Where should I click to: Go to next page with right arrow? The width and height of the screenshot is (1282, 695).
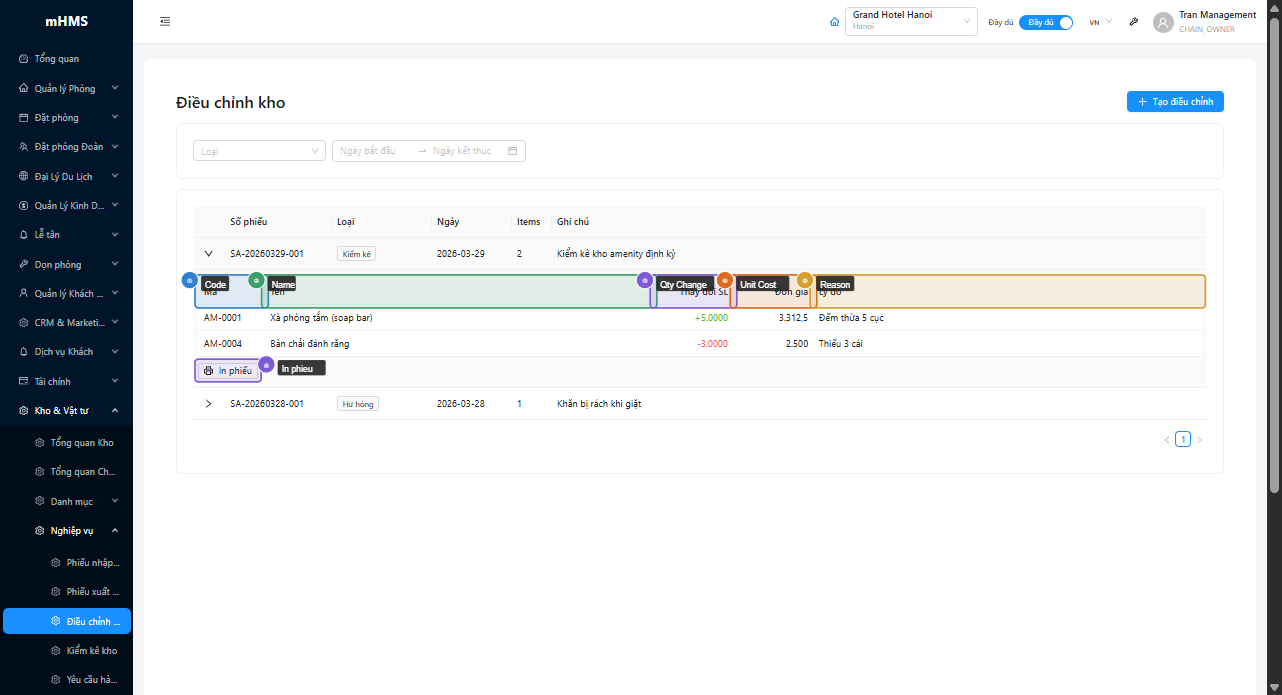(1199, 440)
